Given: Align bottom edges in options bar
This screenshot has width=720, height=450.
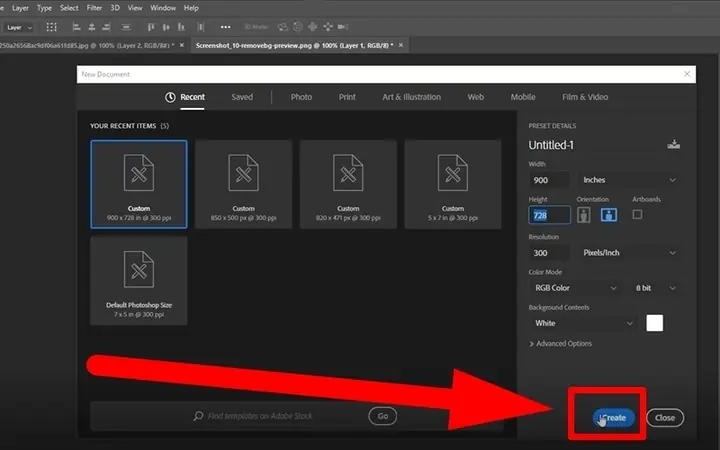Looking at the screenshot, I should pos(181,27).
